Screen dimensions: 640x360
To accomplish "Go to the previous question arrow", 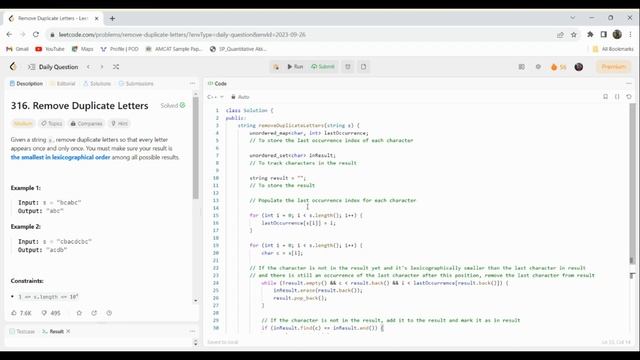I will 88,67.
